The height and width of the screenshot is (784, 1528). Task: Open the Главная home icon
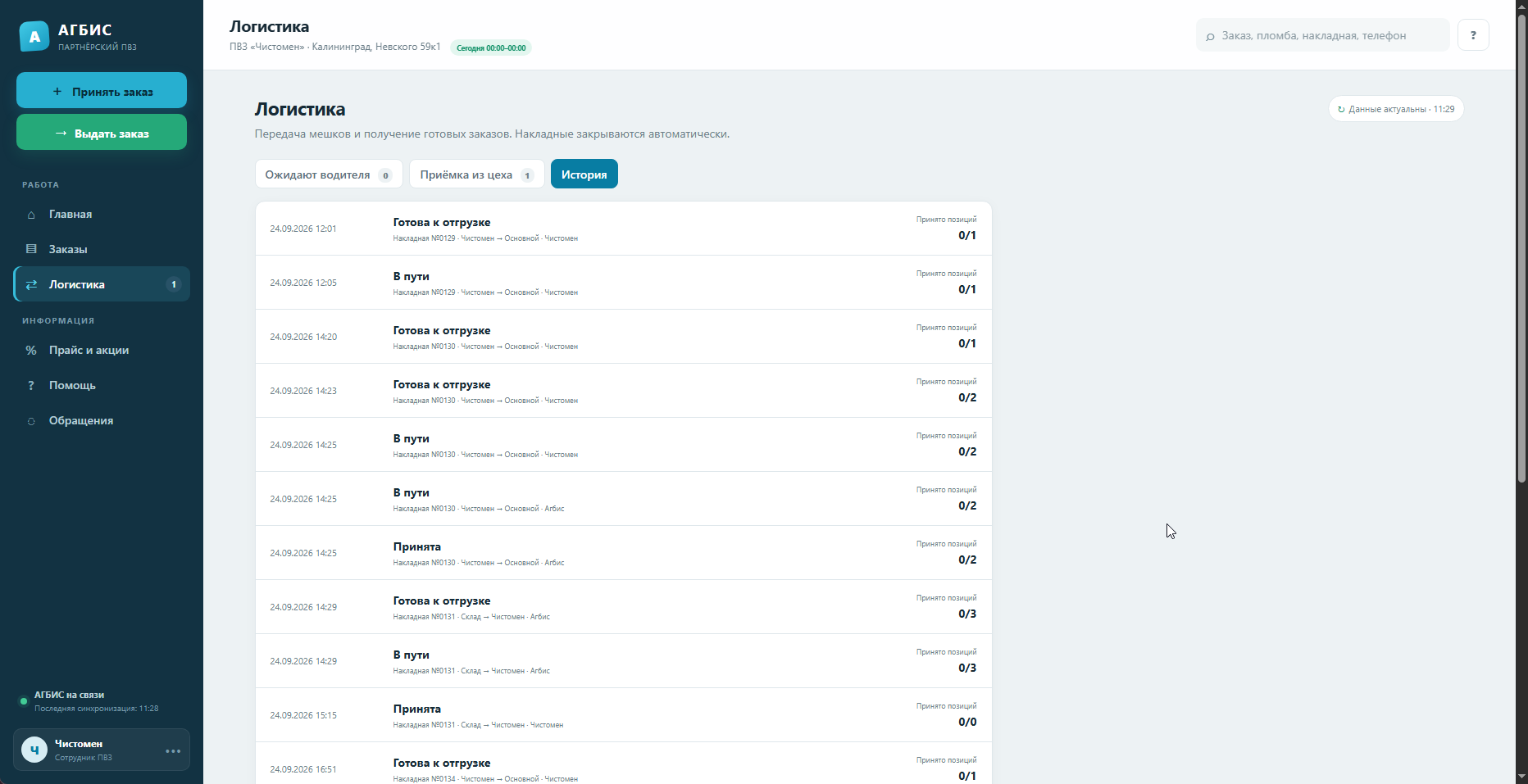pyautogui.click(x=31, y=215)
